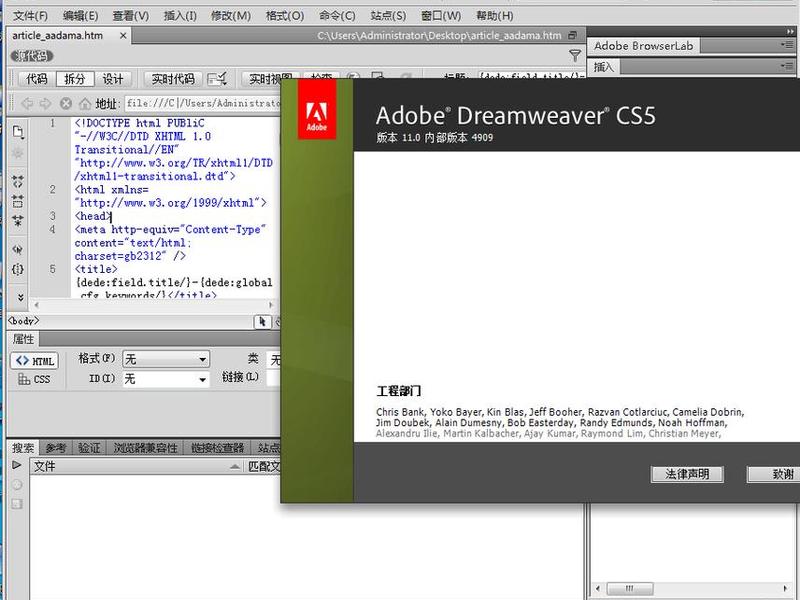This screenshot has height=600, width=800.
Task: Open the 插入(I) menu in menu bar
Action: tap(180, 16)
